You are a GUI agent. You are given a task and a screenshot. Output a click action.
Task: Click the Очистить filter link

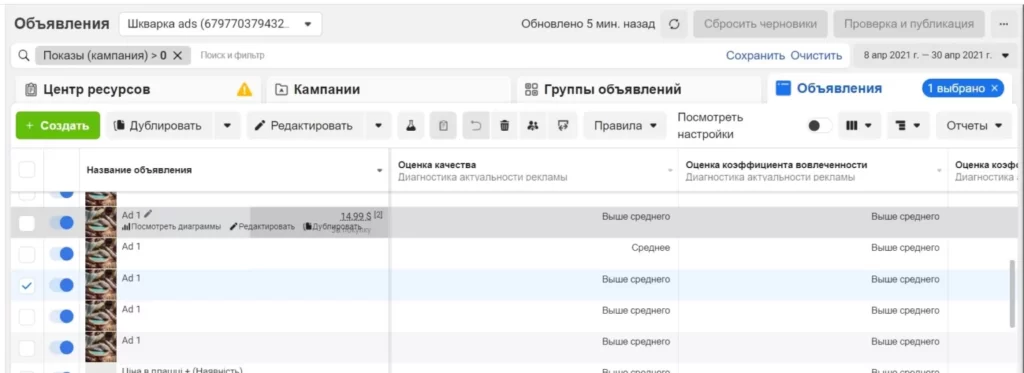[816, 56]
